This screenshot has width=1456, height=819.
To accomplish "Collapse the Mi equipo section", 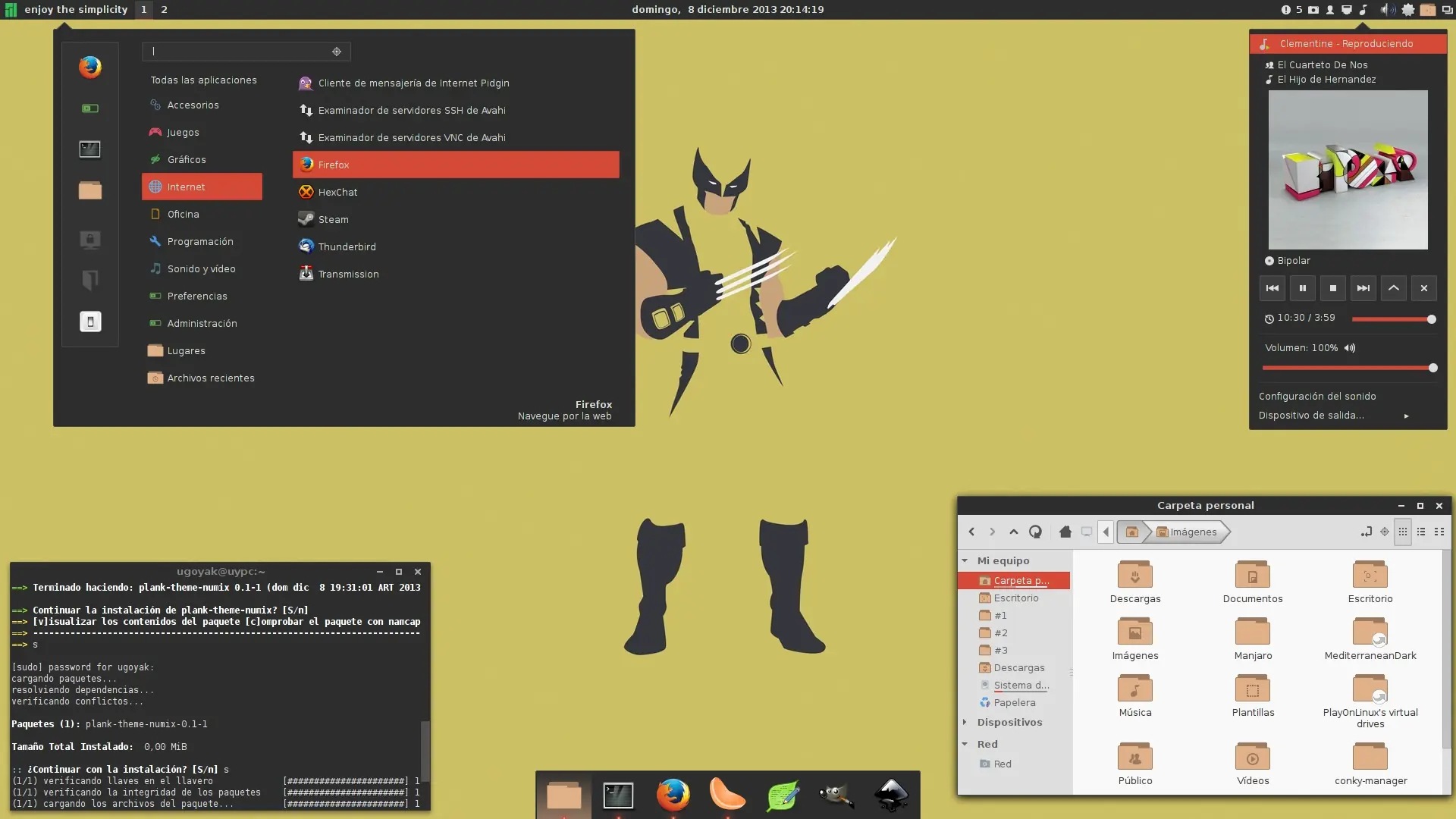I will (x=964, y=560).
